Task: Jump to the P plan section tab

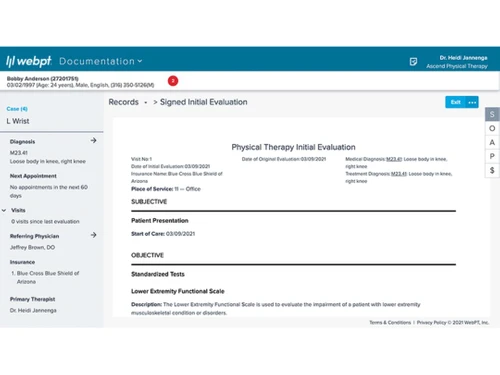Action: click(x=492, y=156)
